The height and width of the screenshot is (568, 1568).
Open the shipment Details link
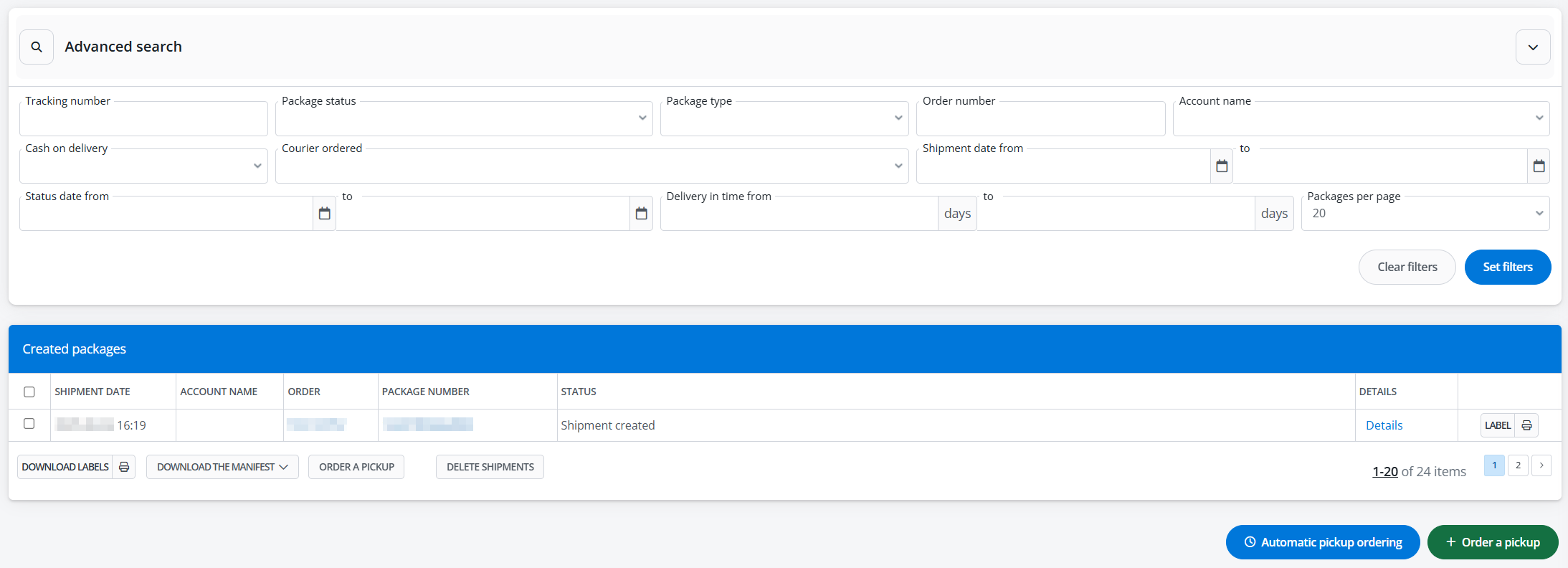(1384, 425)
